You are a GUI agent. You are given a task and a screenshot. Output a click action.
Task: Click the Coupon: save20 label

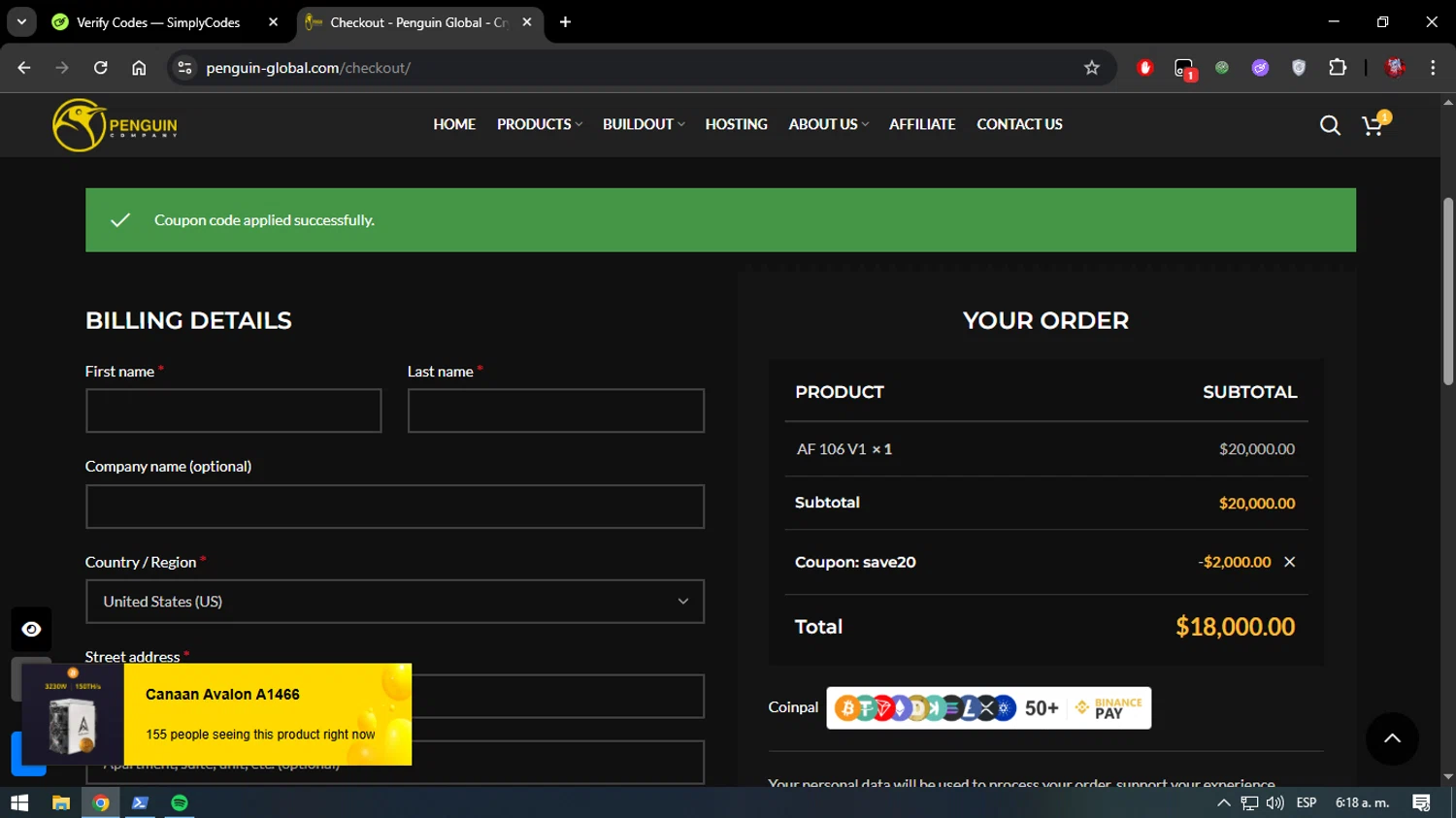pyautogui.click(x=855, y=562)
